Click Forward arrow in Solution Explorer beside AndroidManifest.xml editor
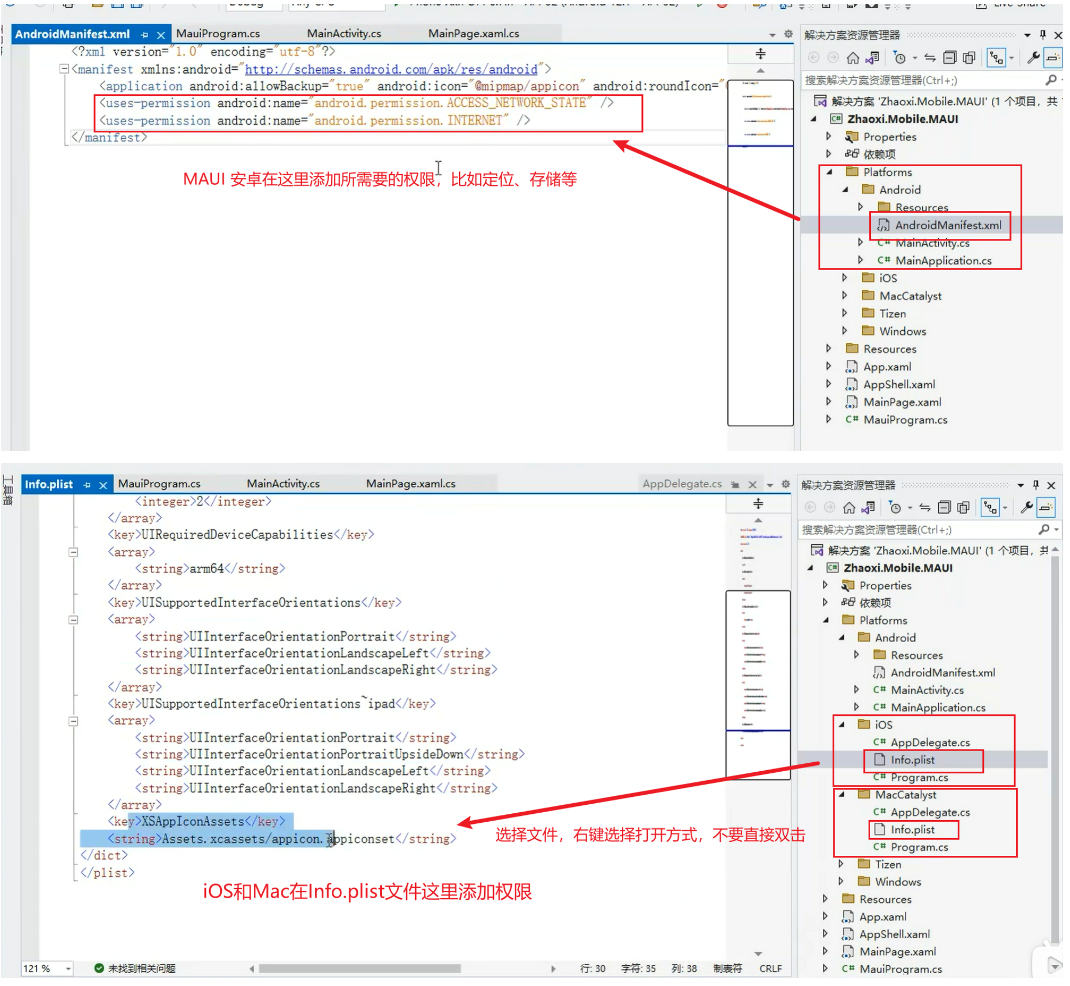1070x986 pixels. pyautogui.click(x=833, y=58)
